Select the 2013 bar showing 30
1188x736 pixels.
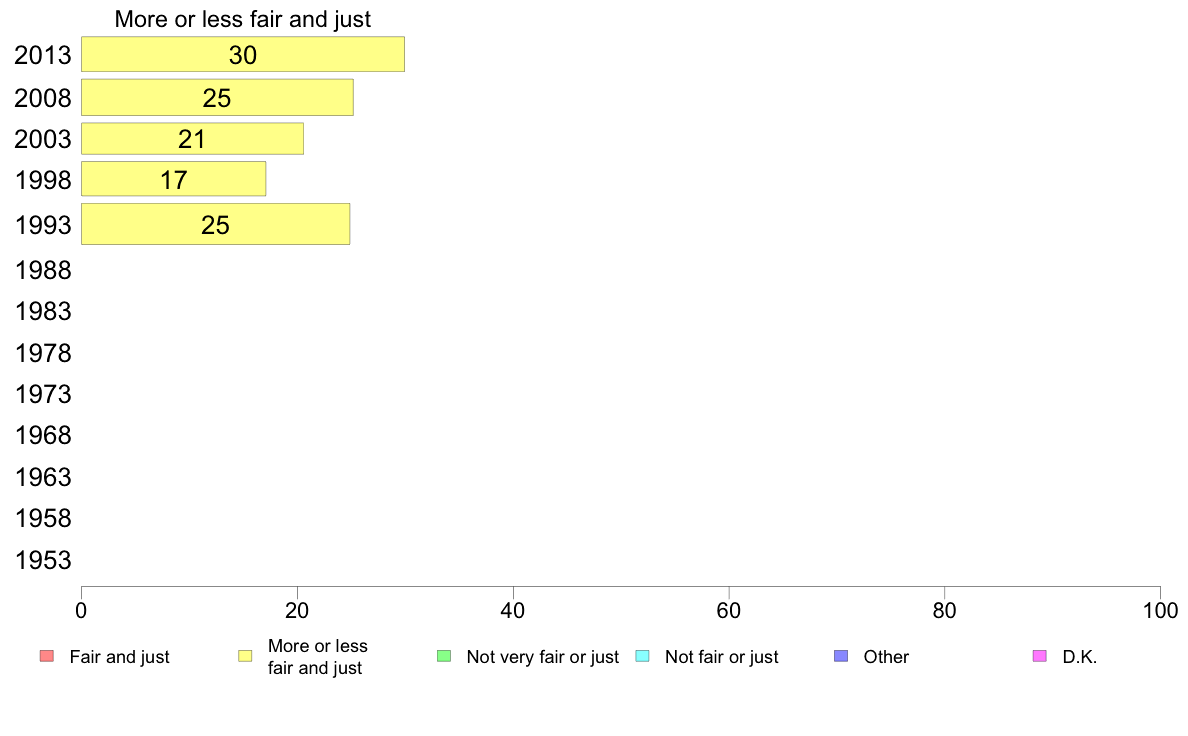242,55
